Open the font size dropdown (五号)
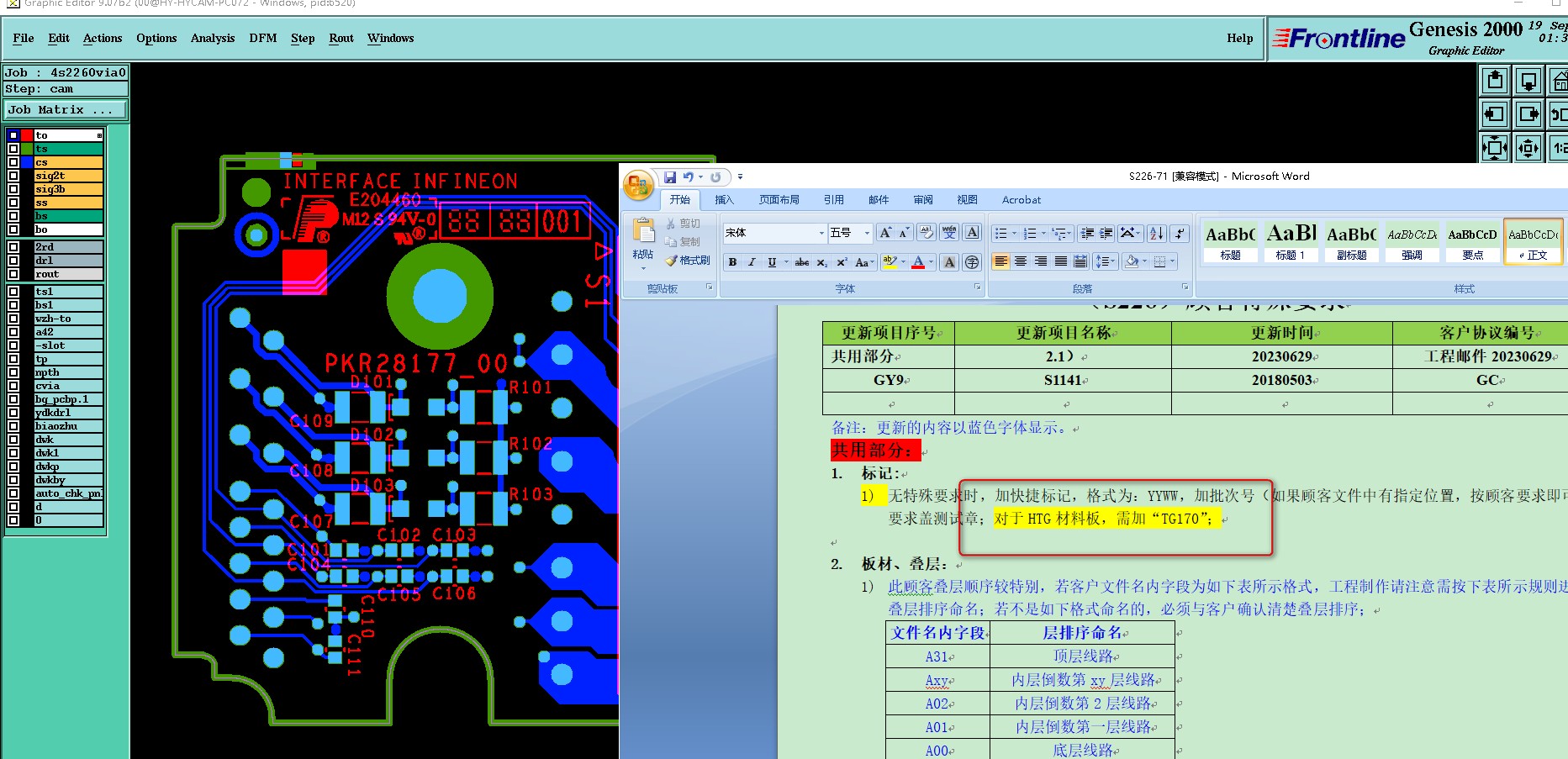The image size is (1568, 759). (867, 233)
